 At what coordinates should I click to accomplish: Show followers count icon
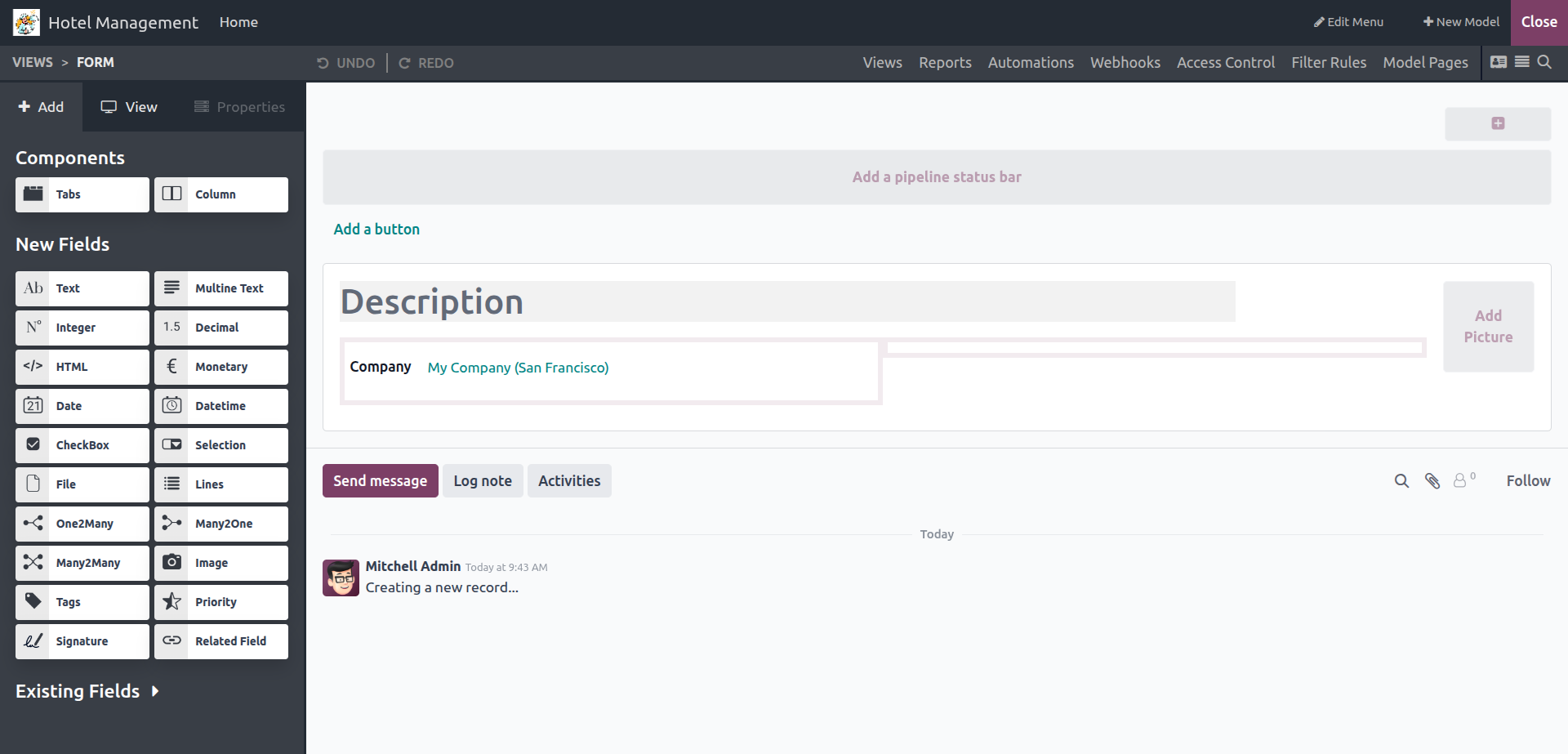[x=1464, y=480]
